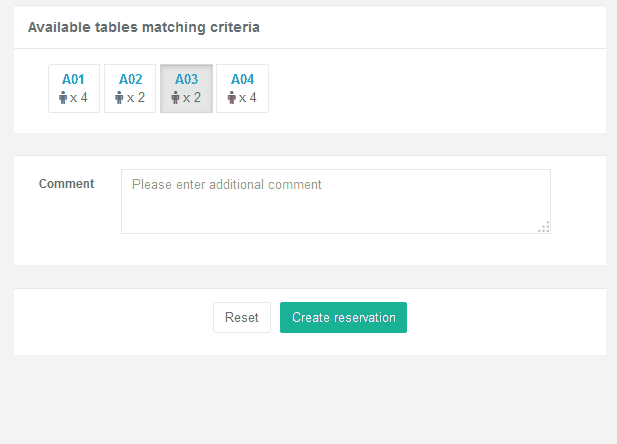The width and height of the screenshot is (617, 444).
Task: Click the A04 table label text
Action: click(242, 79)
